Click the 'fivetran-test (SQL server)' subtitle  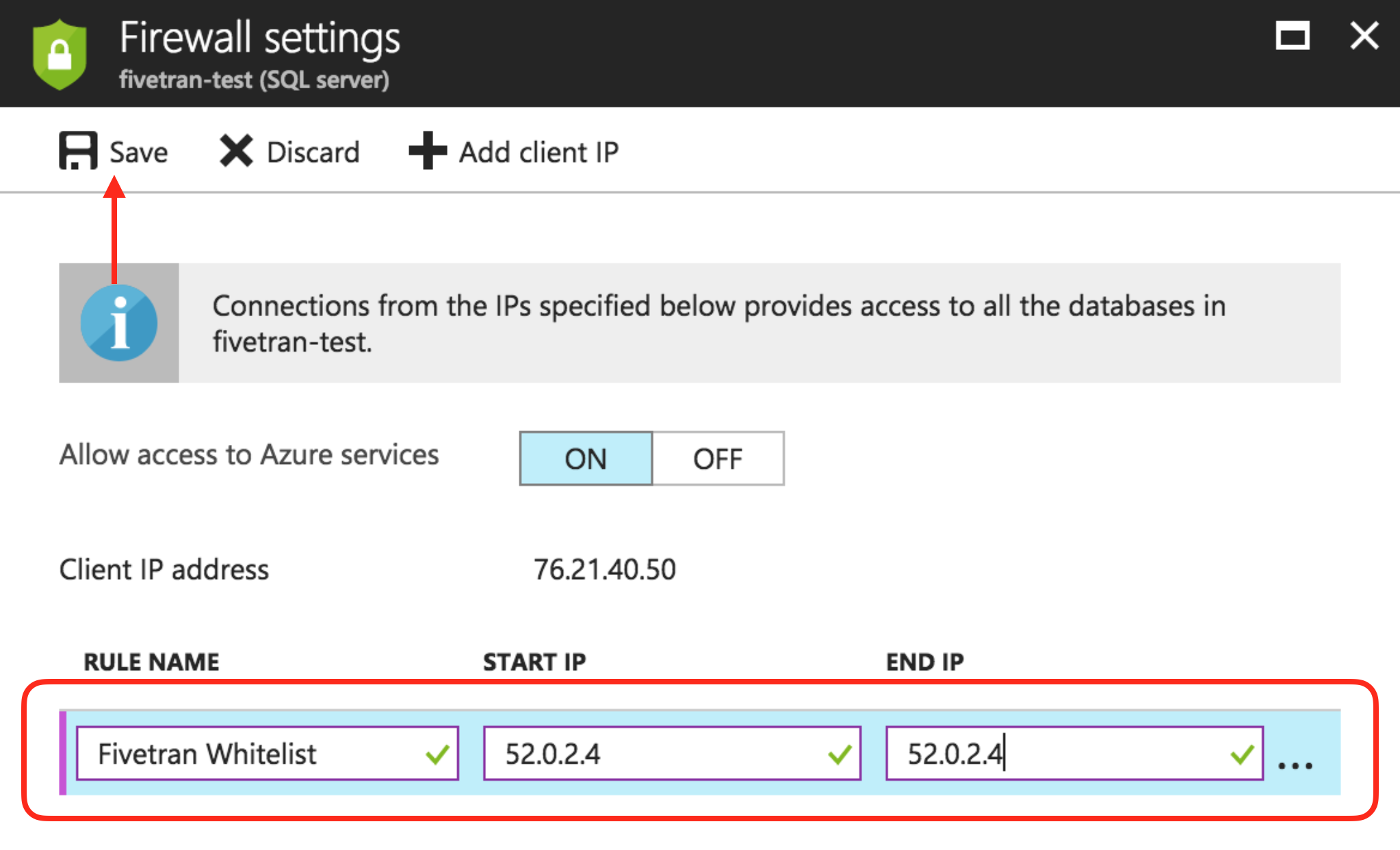[255, 80]
